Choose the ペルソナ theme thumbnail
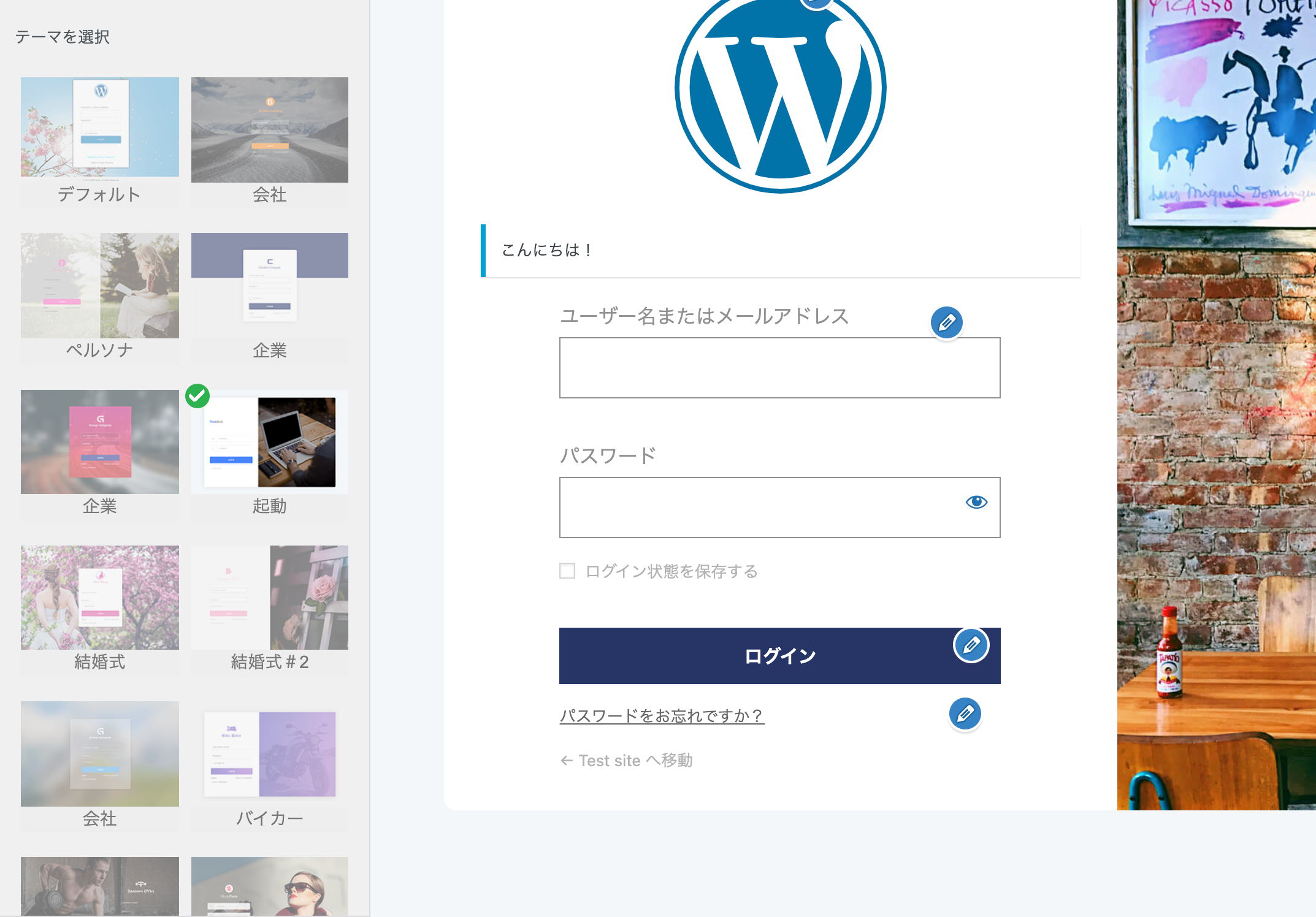This screenshot has width=1316, height=917. [x=100, y=286]
